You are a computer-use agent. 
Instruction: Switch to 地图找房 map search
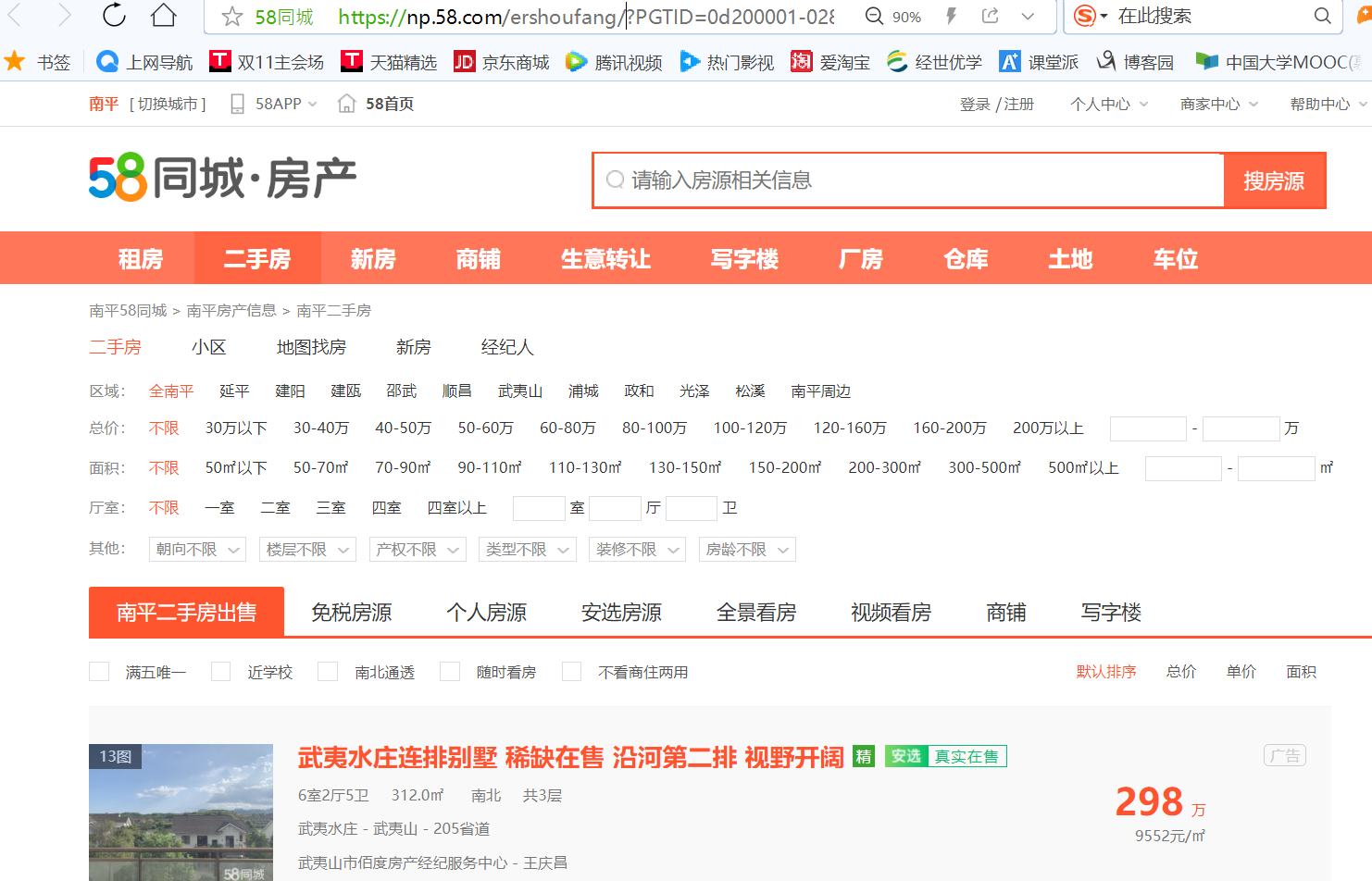(311, 347)
